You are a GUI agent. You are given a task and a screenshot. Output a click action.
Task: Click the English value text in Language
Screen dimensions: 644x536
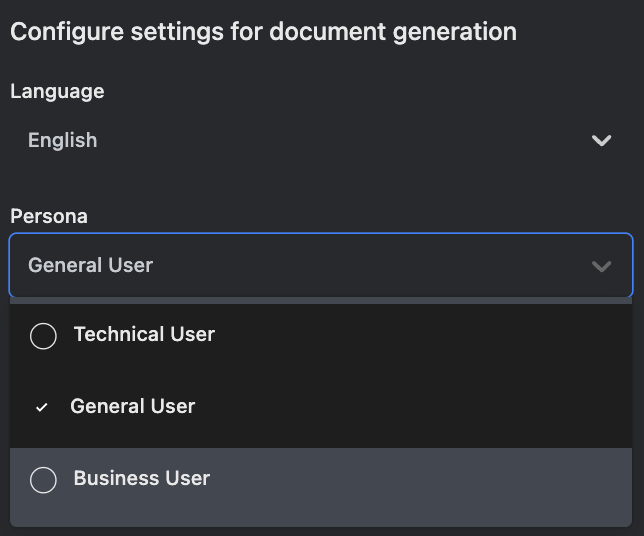62,141
